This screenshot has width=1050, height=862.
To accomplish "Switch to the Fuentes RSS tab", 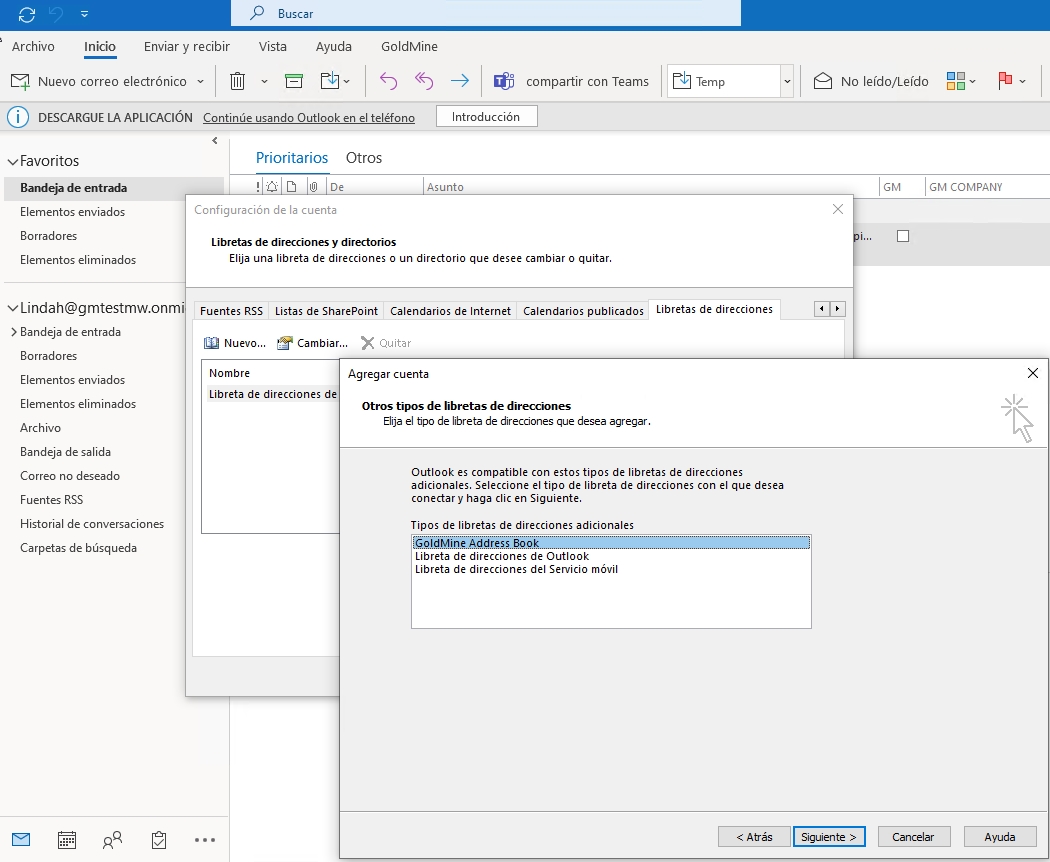I will pos(231,311).
